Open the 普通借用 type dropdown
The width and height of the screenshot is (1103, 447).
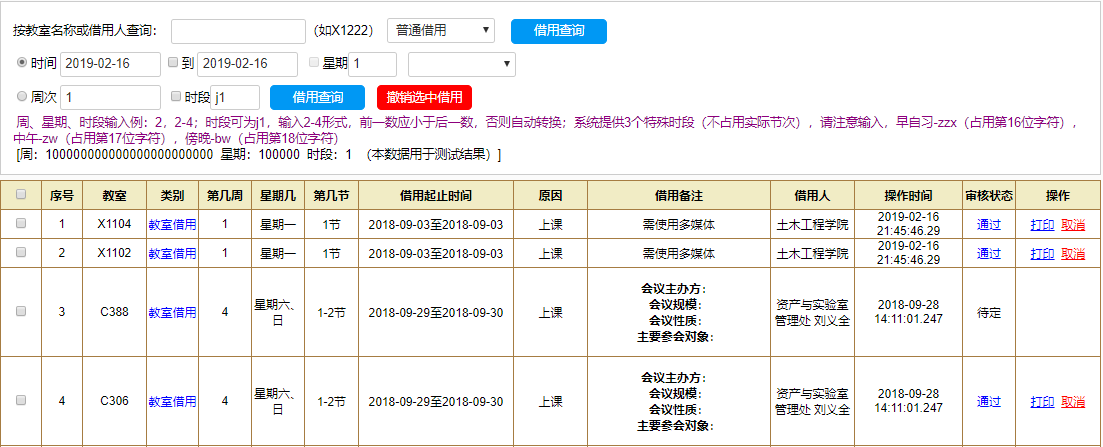click(440, 30)
